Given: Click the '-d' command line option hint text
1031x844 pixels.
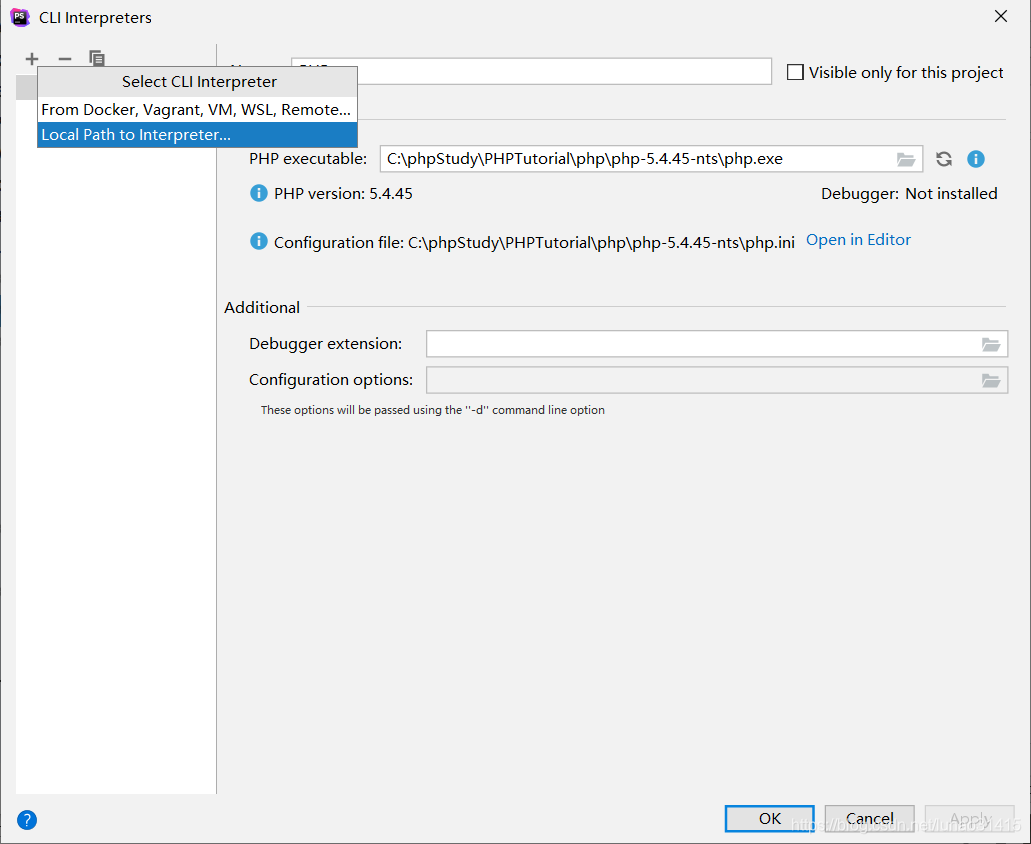Looking at the screenshot, I should [x=433, y=410].
